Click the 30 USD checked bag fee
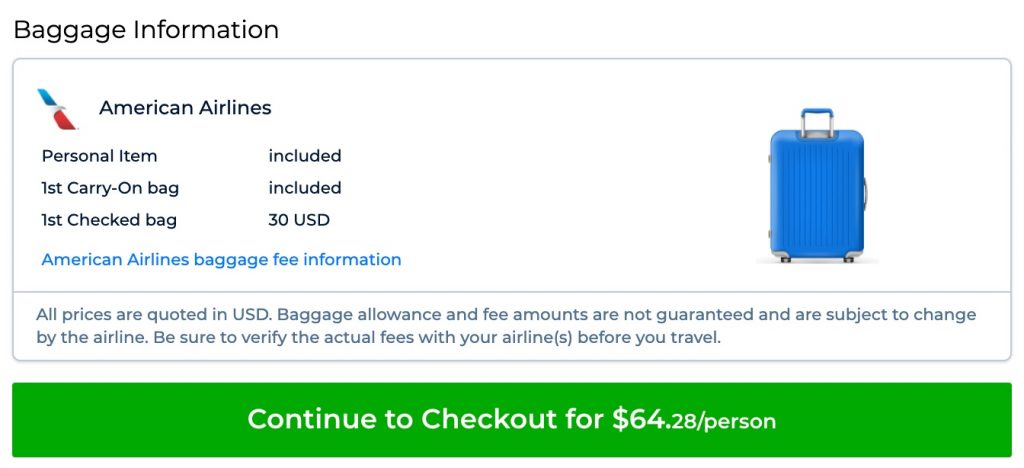Viewport: 1024px width, 468px height. tap(298, 220)
